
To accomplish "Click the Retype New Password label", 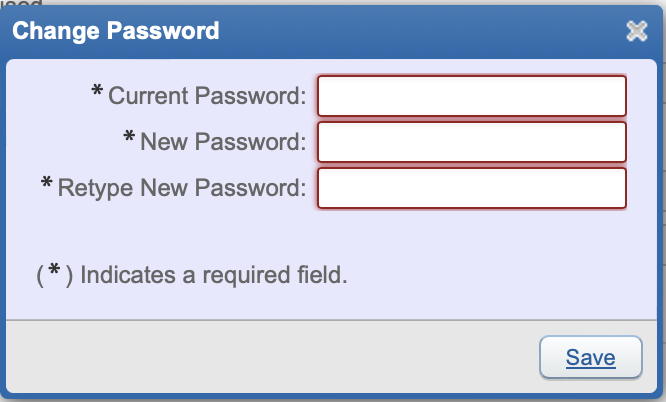I will click(x=182, y=188).
